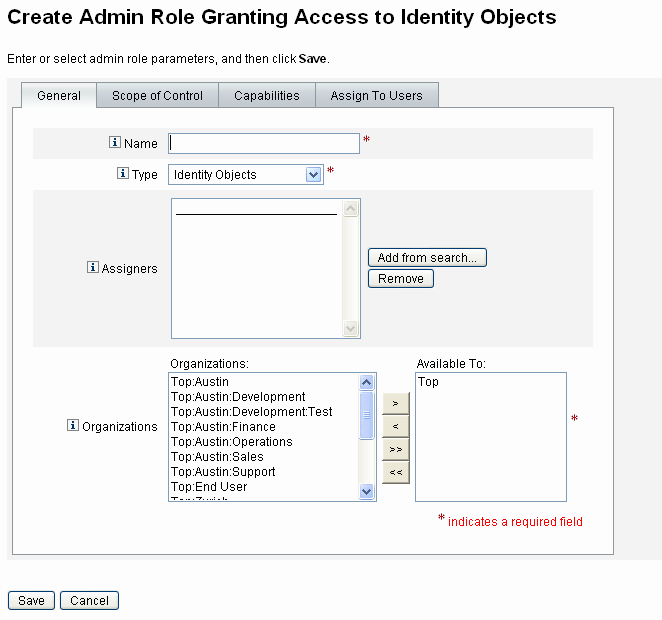Image resolution: width=662 pixels, height=620 pixels.
Task: Save the admin role
Action: [31, 601]
